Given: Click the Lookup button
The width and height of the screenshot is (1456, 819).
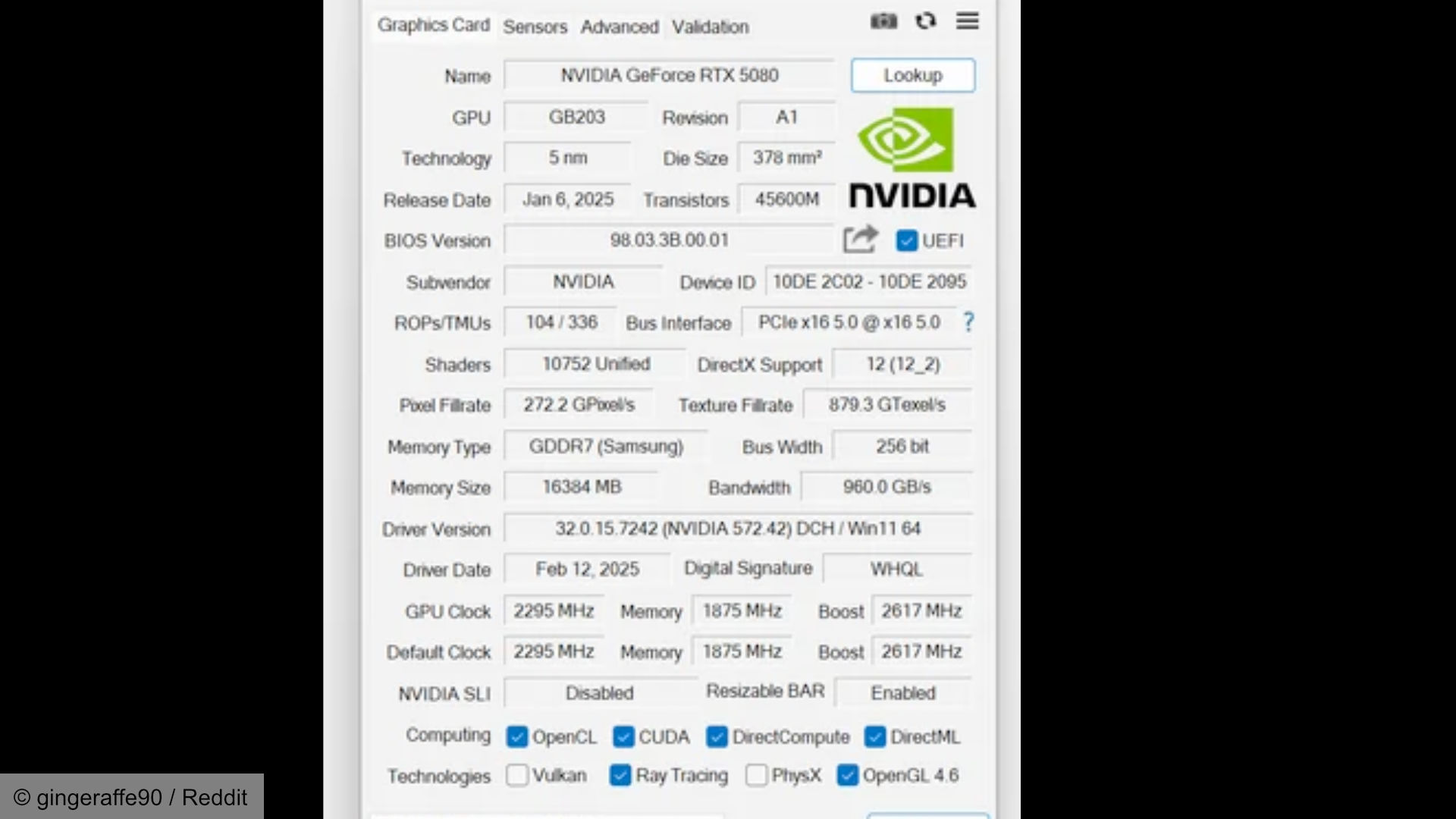Looking at the screenshot, I should click(x=912, y=75).
